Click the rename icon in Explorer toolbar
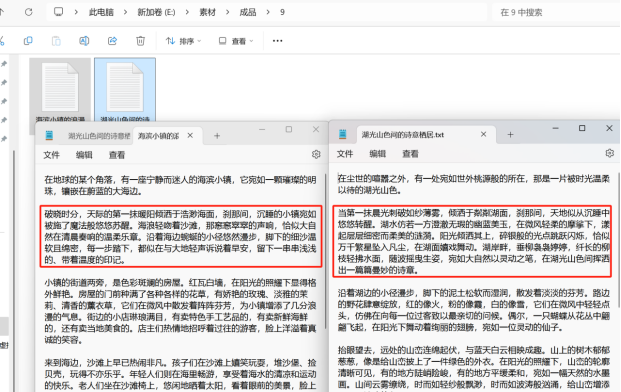Screen dimensions: 621x392 click(x=84, y=41)
